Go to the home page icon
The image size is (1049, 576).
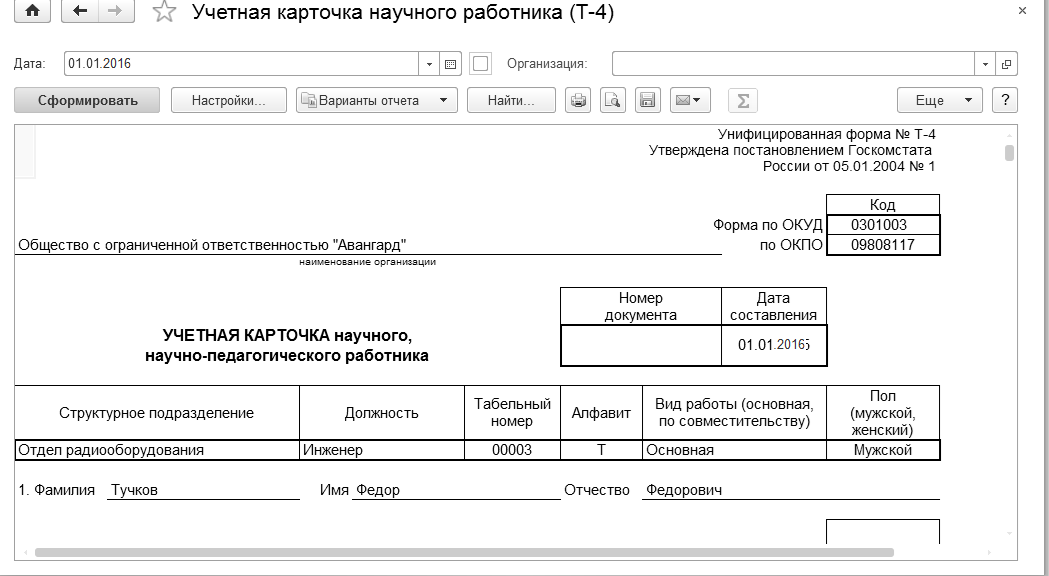[32, 11]
